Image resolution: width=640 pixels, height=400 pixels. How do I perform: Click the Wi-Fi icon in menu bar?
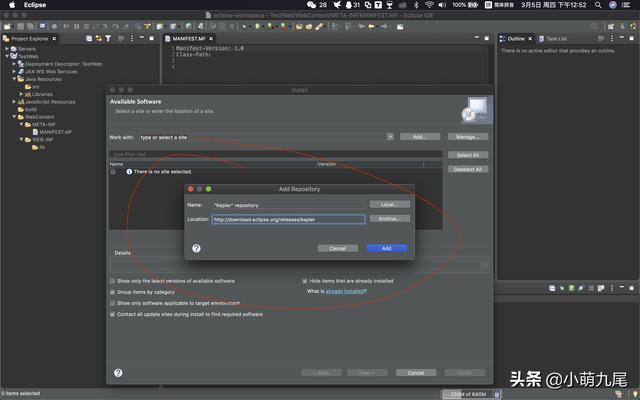[x=429, y=5]
